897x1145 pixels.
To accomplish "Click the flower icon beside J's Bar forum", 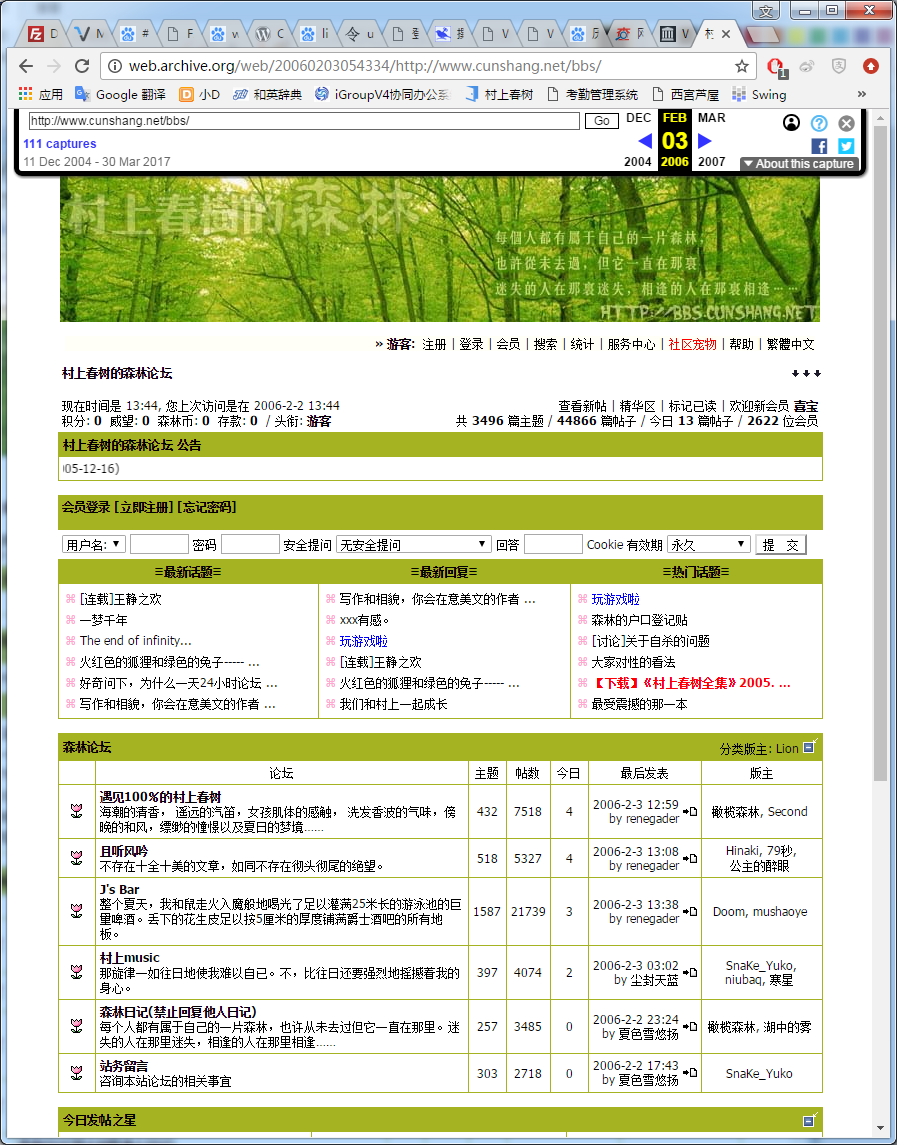I will tap(77, 911).
